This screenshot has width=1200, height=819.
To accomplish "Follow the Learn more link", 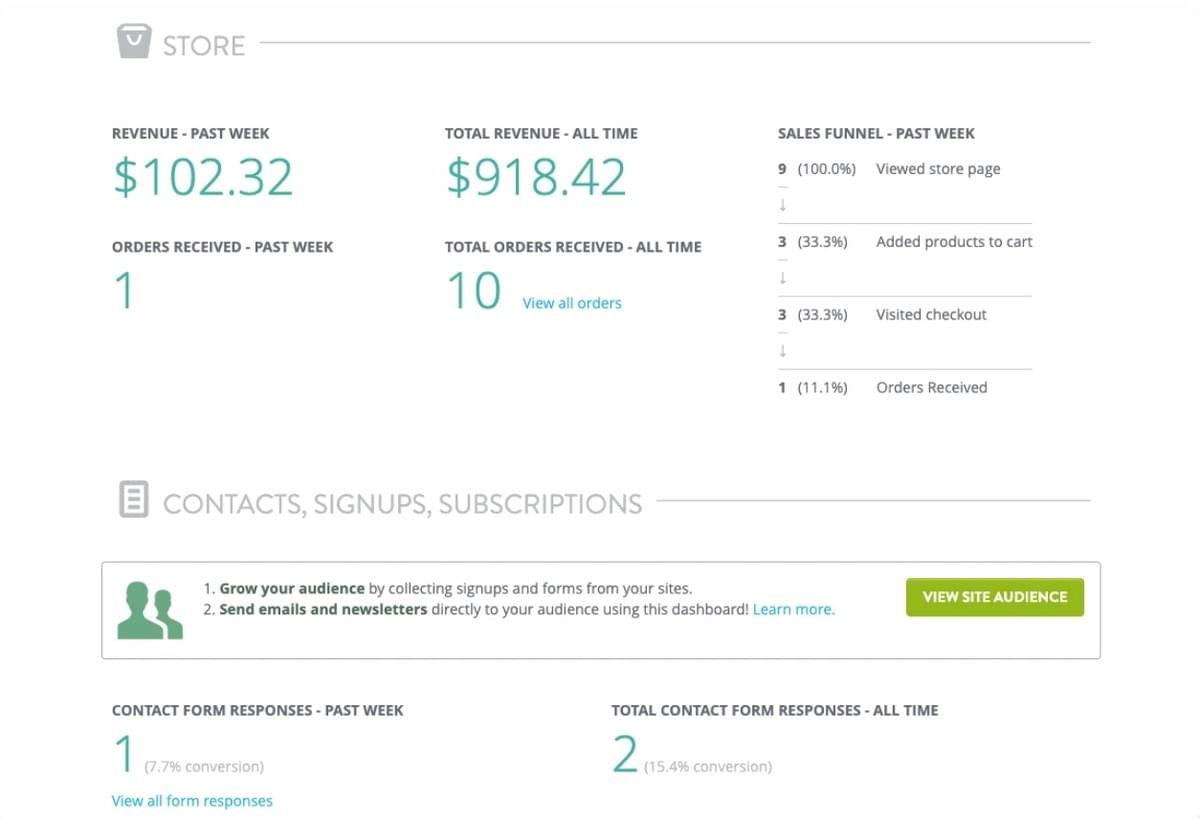I will [x=793, y=609].
